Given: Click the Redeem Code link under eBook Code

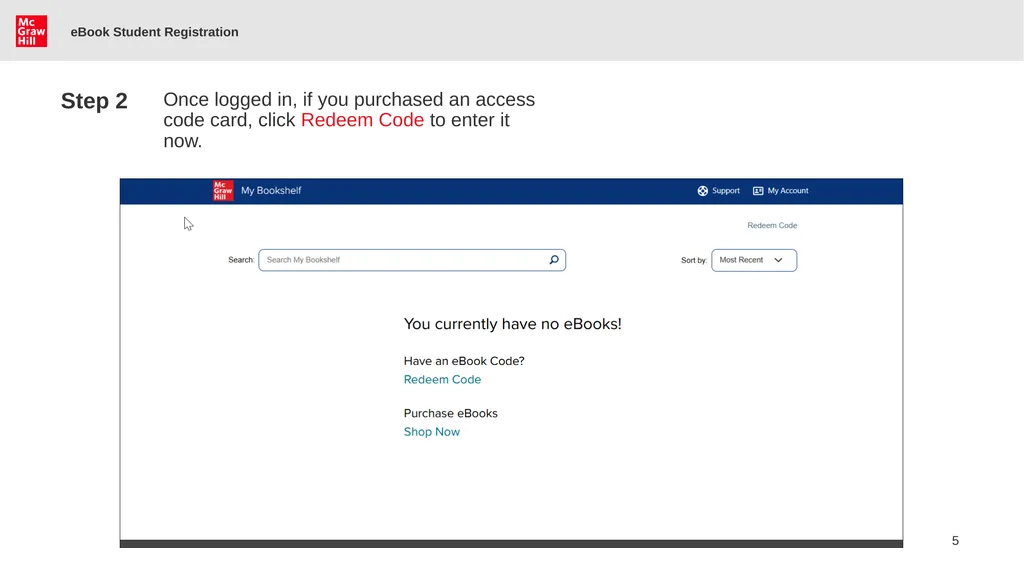Looking at the screenshot, I should point(442,380).
